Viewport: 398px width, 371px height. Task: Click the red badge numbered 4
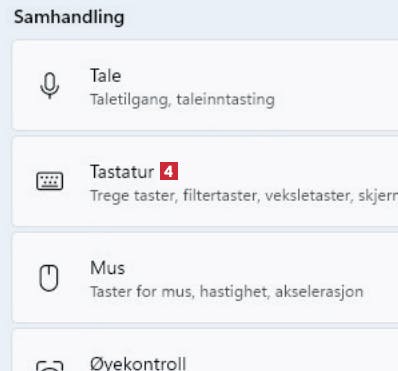169,171
